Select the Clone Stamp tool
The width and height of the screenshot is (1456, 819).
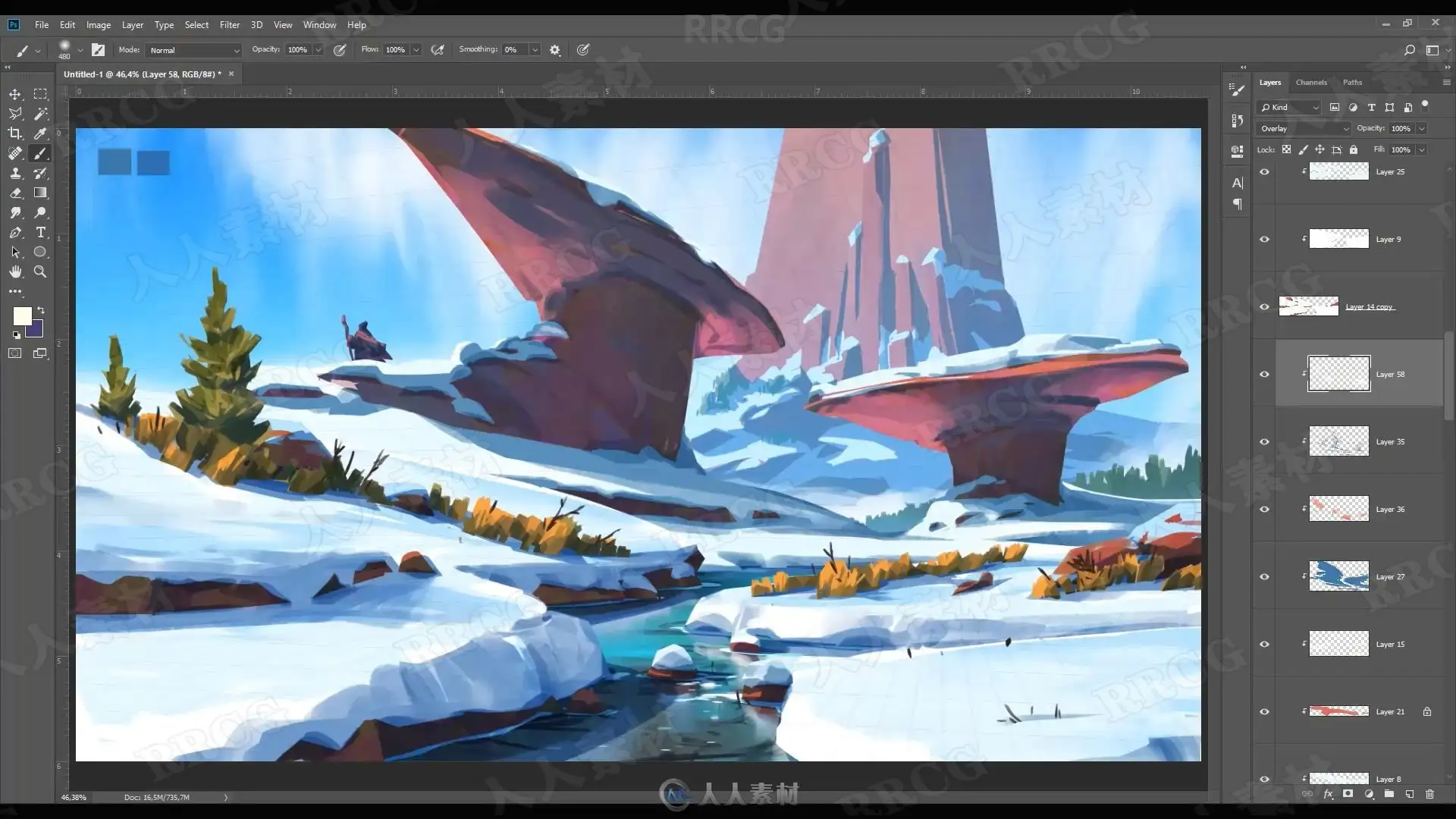coord(15,173)
